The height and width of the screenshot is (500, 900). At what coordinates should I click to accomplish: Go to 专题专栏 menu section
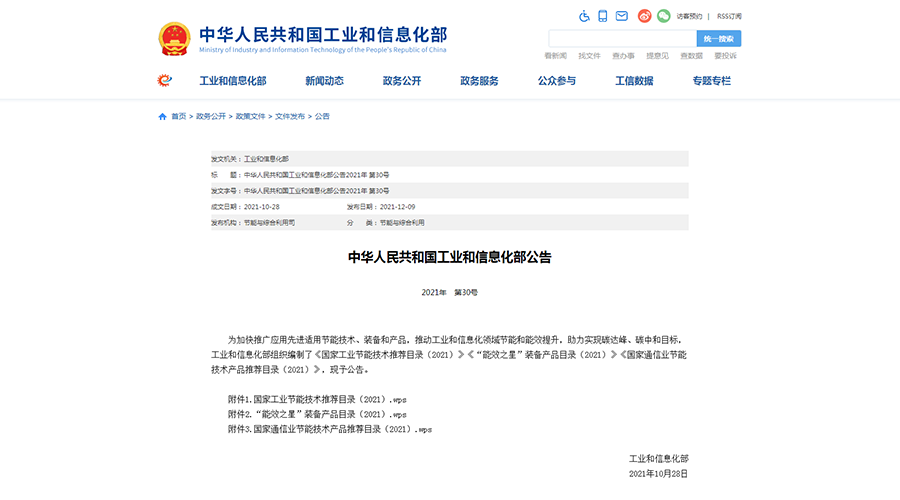[711, 81]
